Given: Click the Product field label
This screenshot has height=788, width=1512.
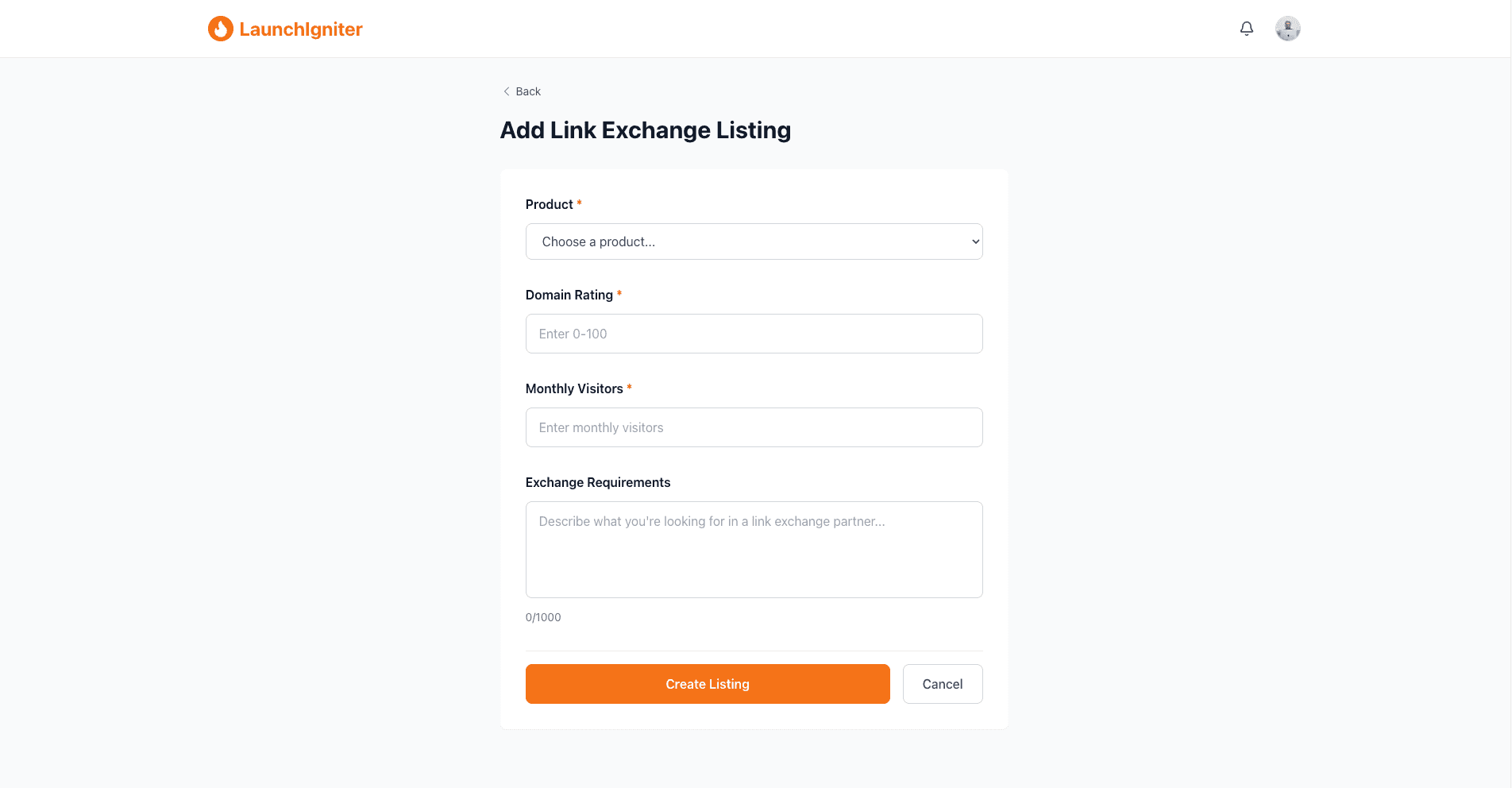Looking at the screenshot, I should (x=548, y=204).
